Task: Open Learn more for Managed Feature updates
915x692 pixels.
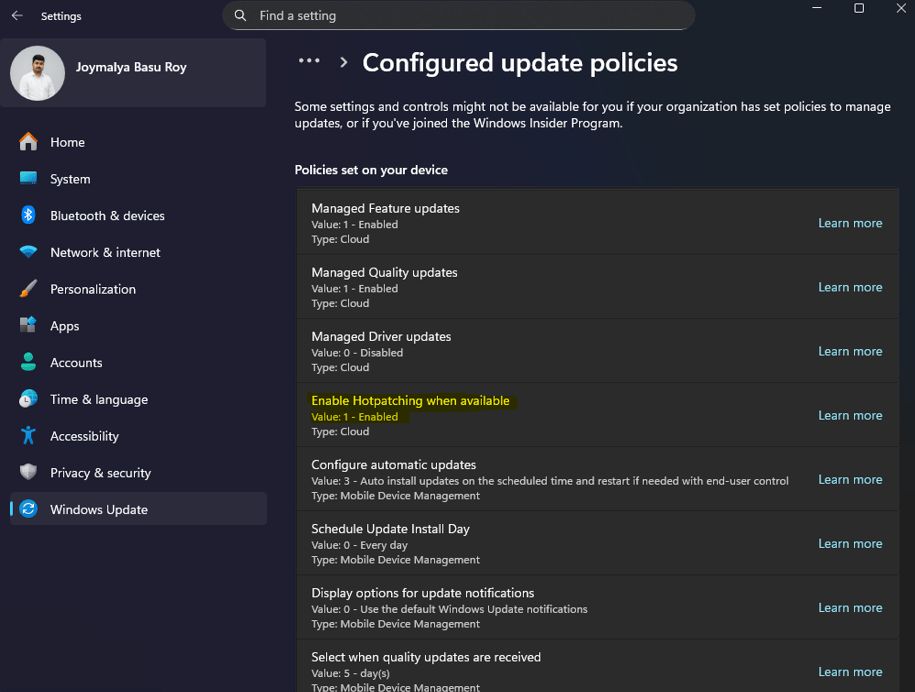Action: [850, 223]
